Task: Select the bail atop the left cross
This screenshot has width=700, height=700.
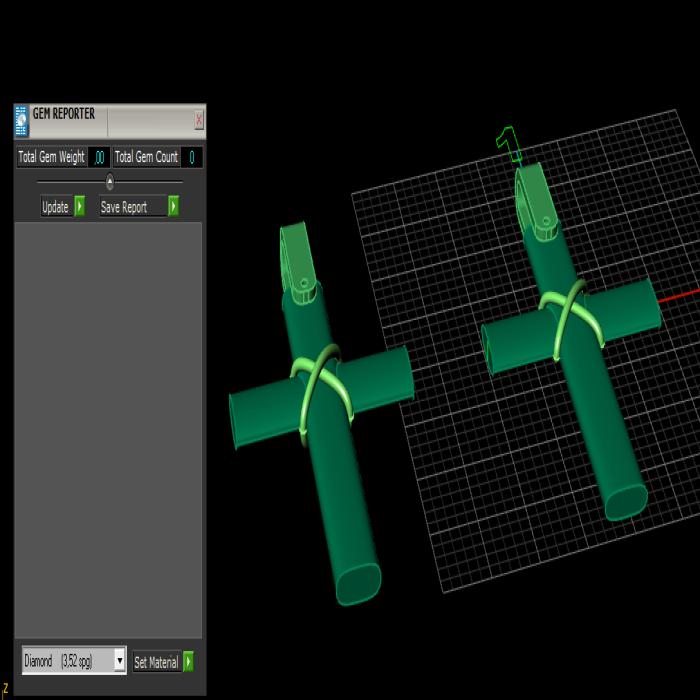Action: click(x=299, y=256)
